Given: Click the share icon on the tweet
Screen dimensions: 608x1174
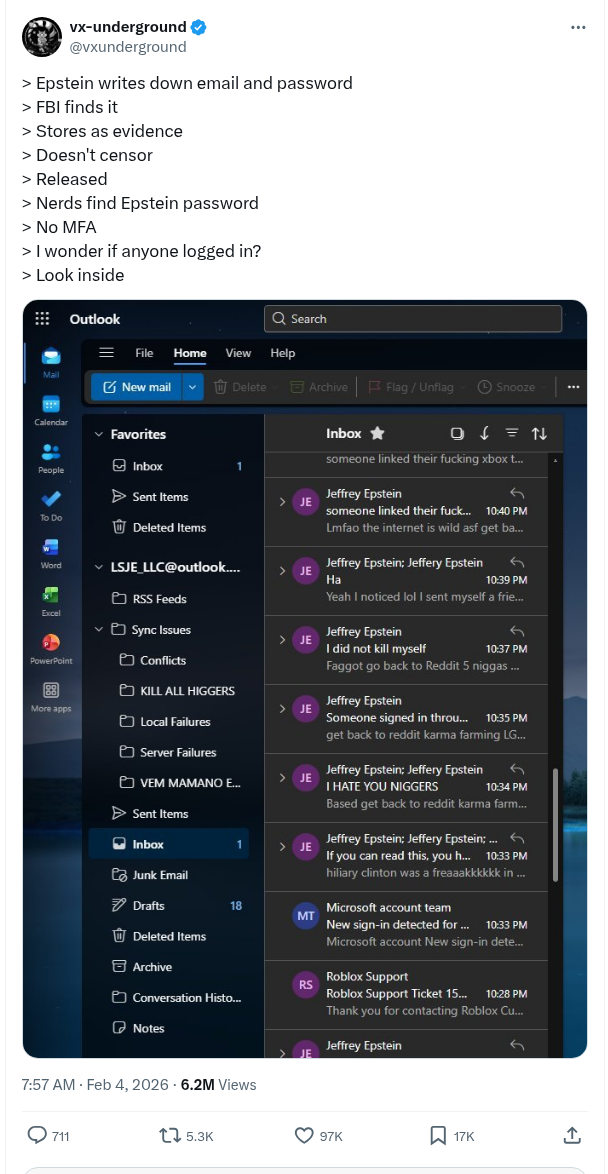Looking at the screenshot, I should tap(572, 1135).
